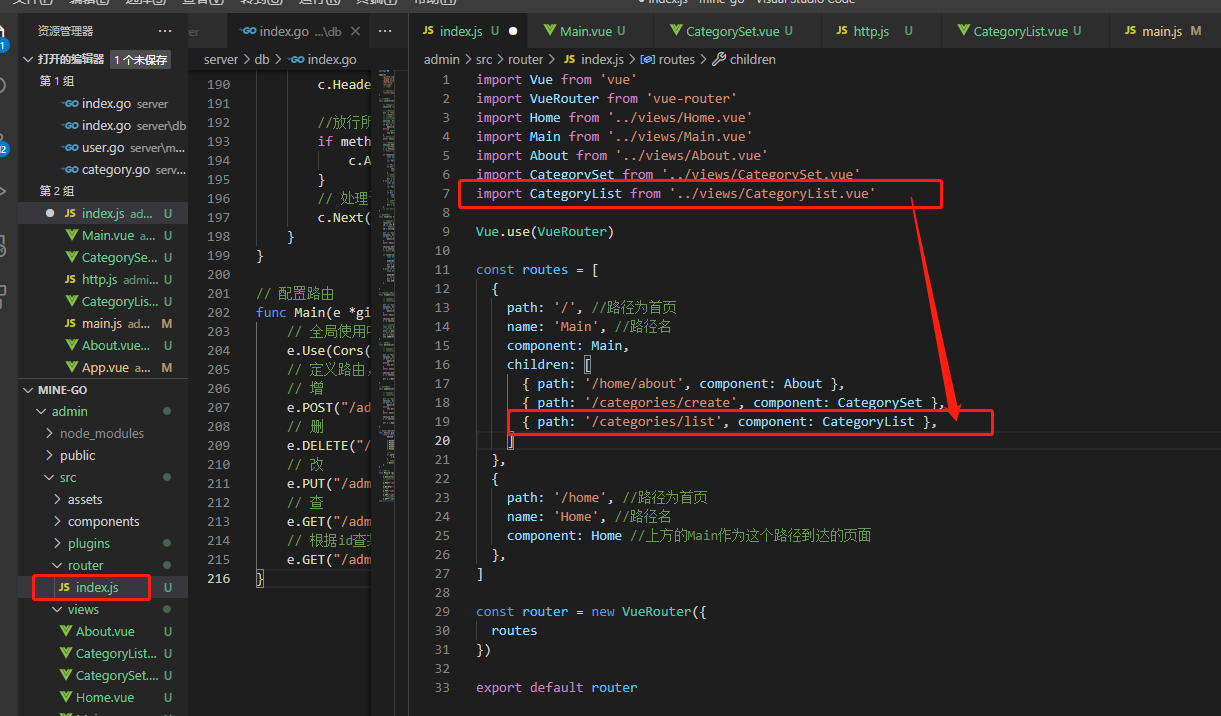
Task: Click the Vue icon on the CategoryList.vue tab
Action: tap(964, 32)
